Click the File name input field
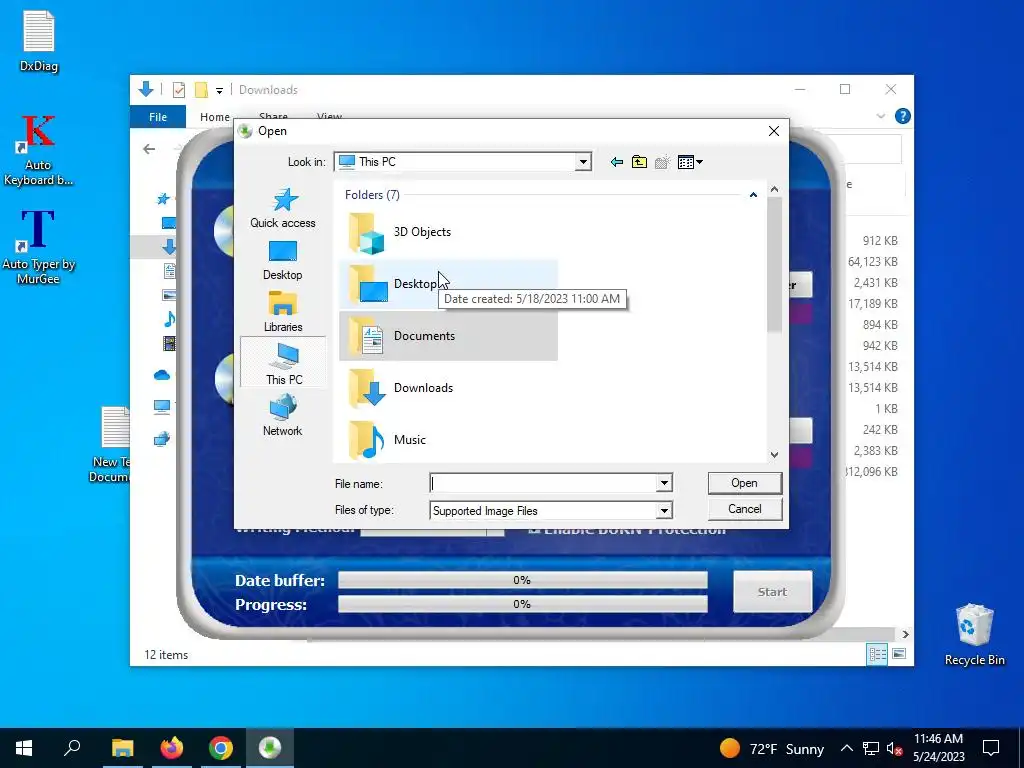Image resolution: width=1024 pixels, height=768 pixels. point(543,483)
